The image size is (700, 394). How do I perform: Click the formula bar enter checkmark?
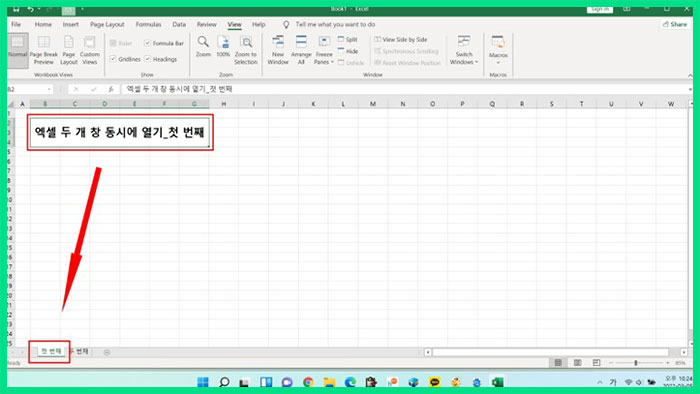pyautogui.click(x=93, y=89)
